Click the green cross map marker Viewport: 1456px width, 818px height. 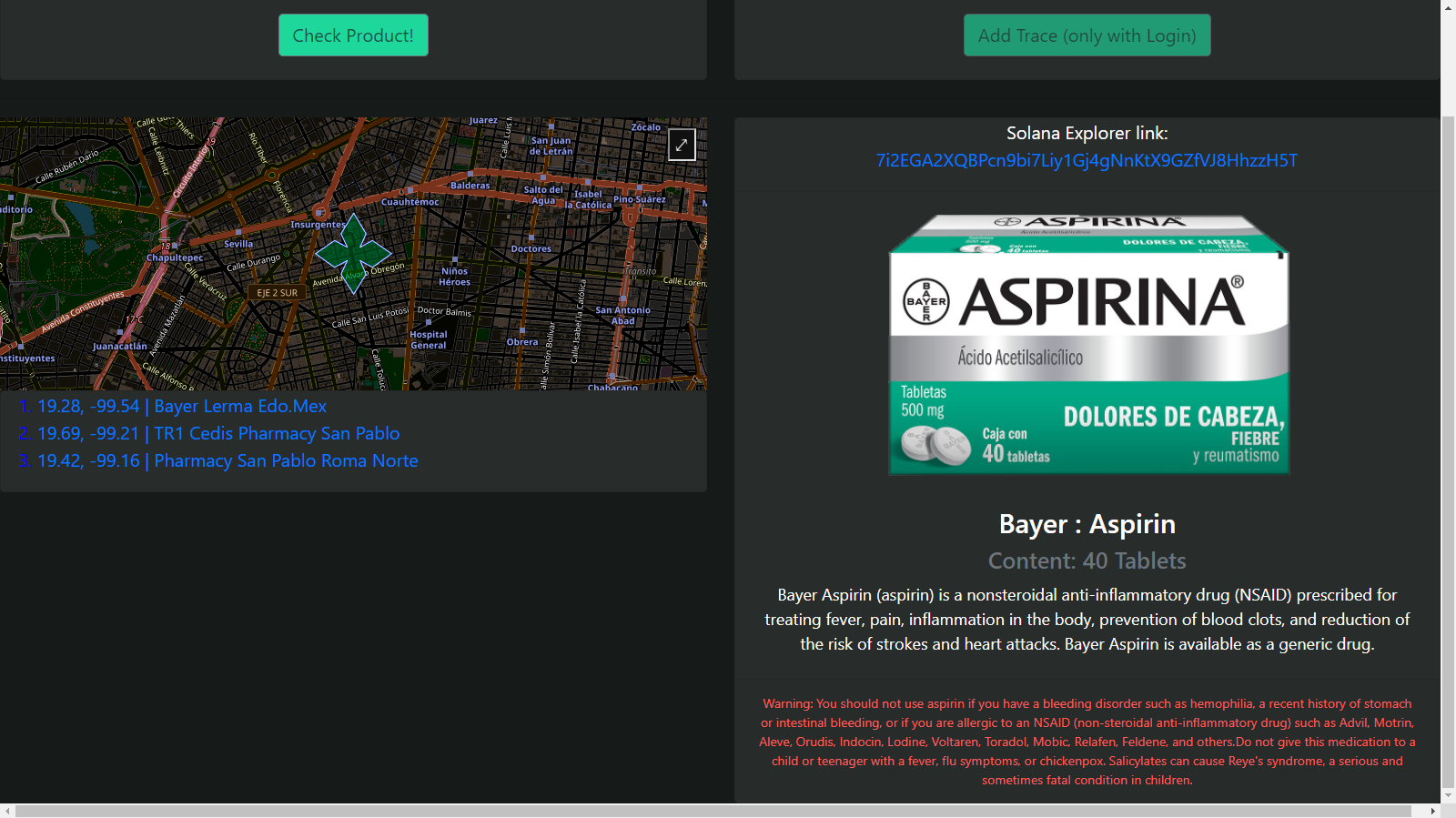pos(354,253)
